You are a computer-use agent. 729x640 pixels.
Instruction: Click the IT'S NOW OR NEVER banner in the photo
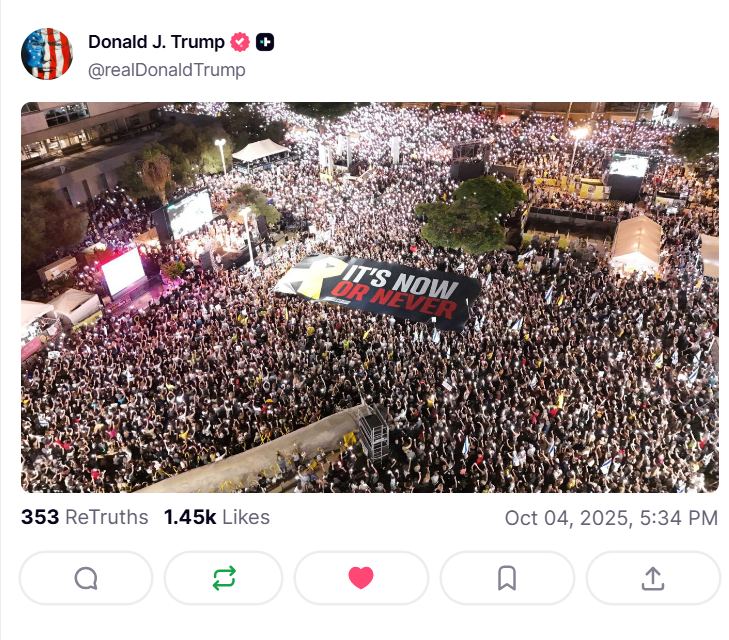pos(379,292)
